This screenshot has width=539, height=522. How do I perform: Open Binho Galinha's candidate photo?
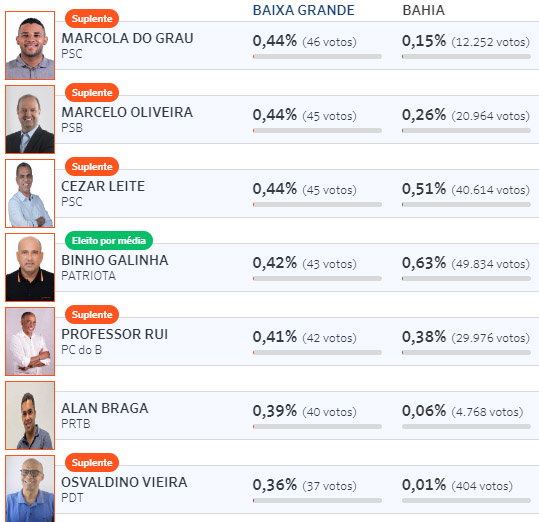[30, 267]
